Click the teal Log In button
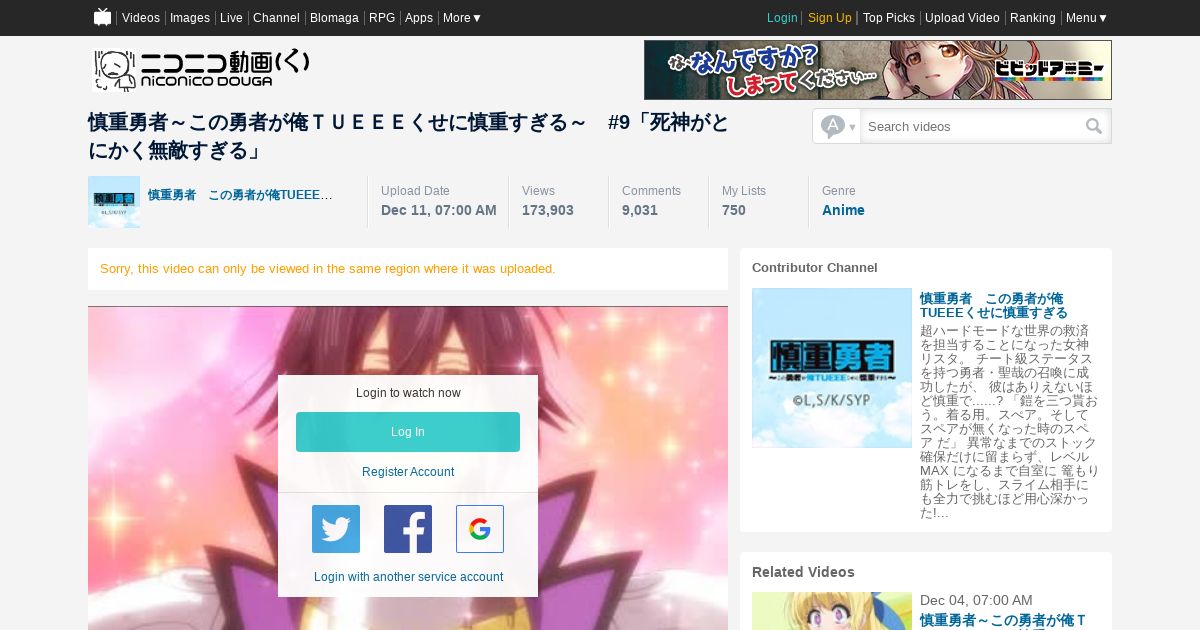This screenshot has height=630, width=1200. pos(408,432)
